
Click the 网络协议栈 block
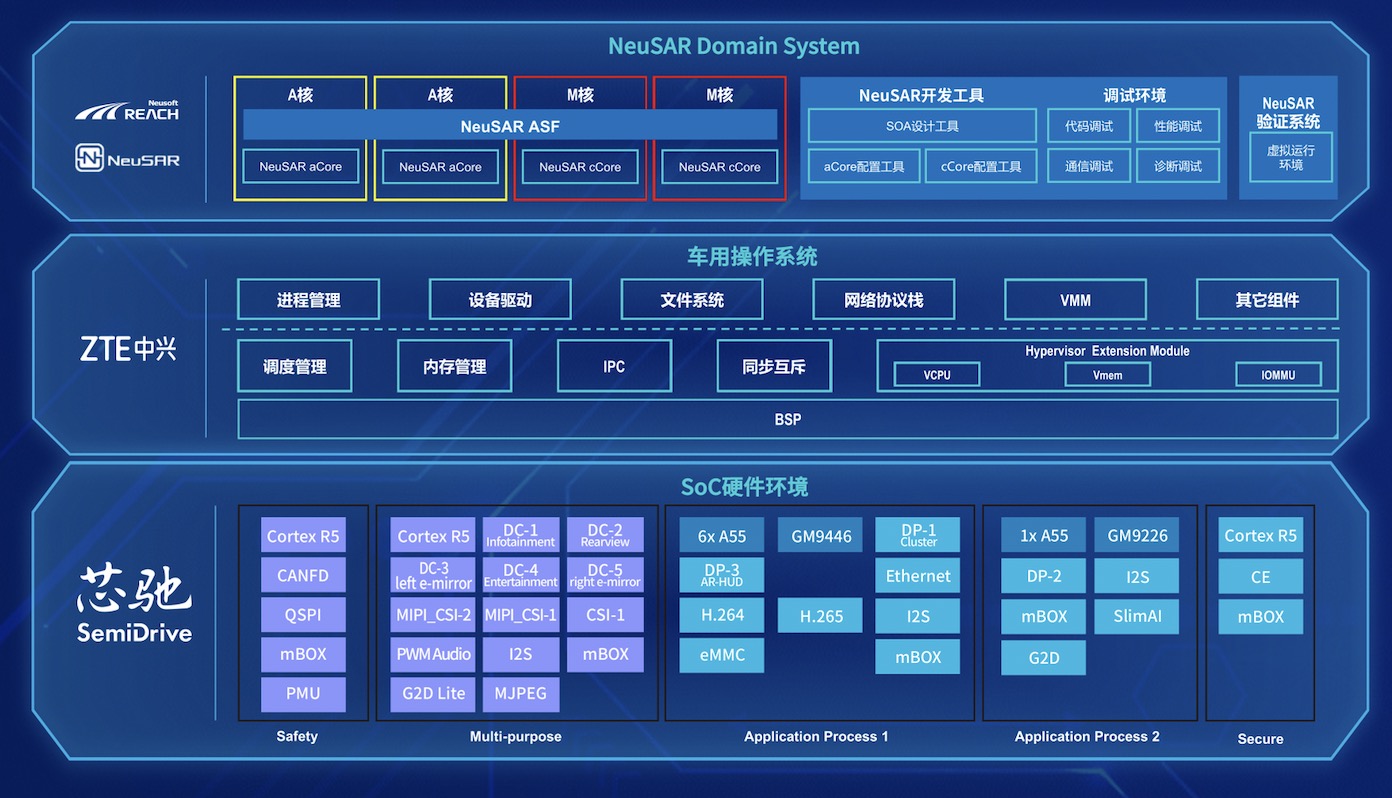pos(883,300)
